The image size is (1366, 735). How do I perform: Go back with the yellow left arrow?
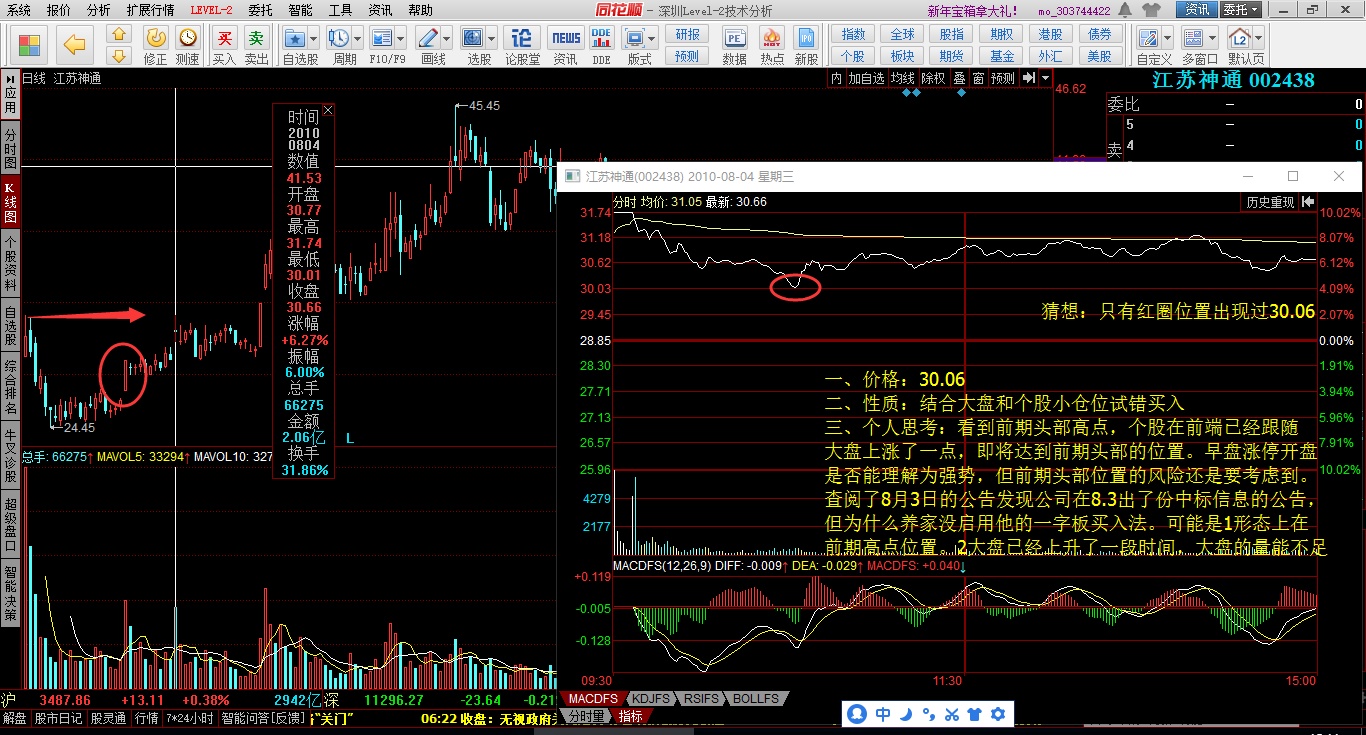point(75,45)
